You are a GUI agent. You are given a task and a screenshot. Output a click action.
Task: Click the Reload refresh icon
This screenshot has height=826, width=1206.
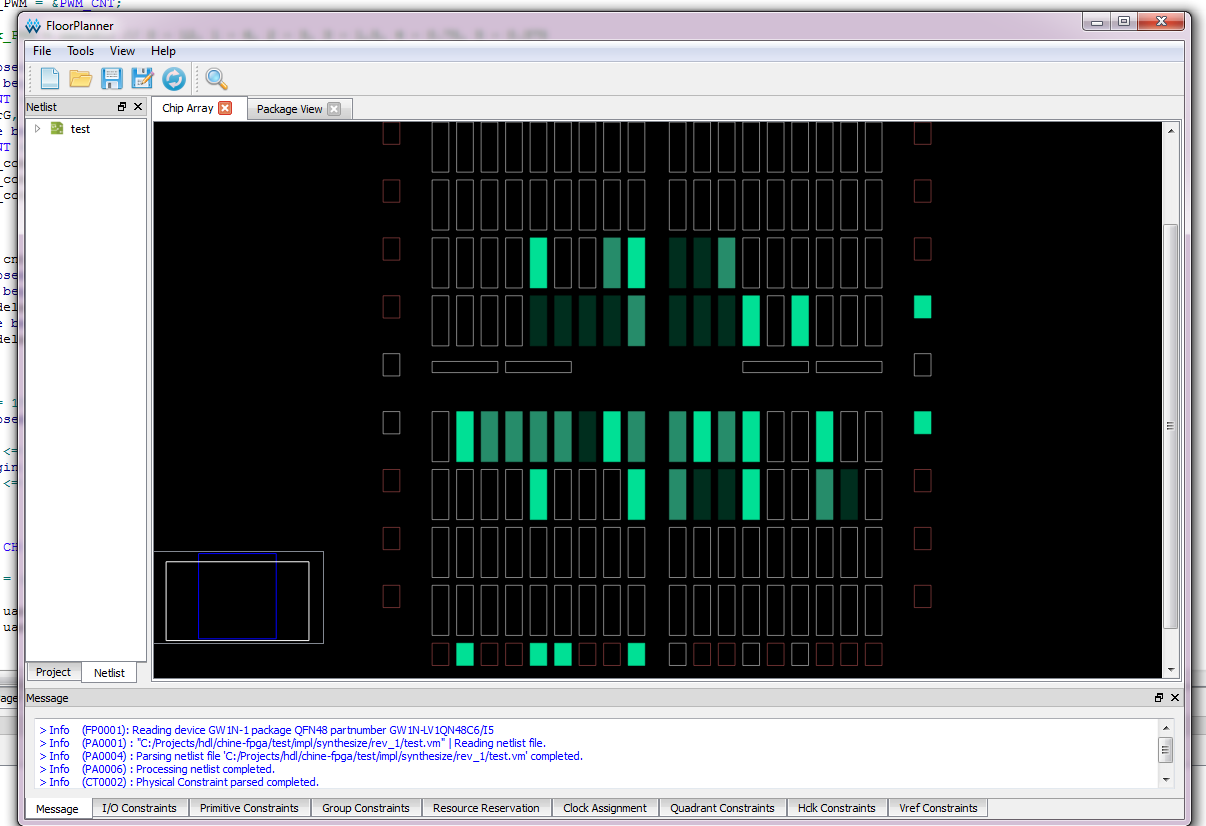(173, 79)
